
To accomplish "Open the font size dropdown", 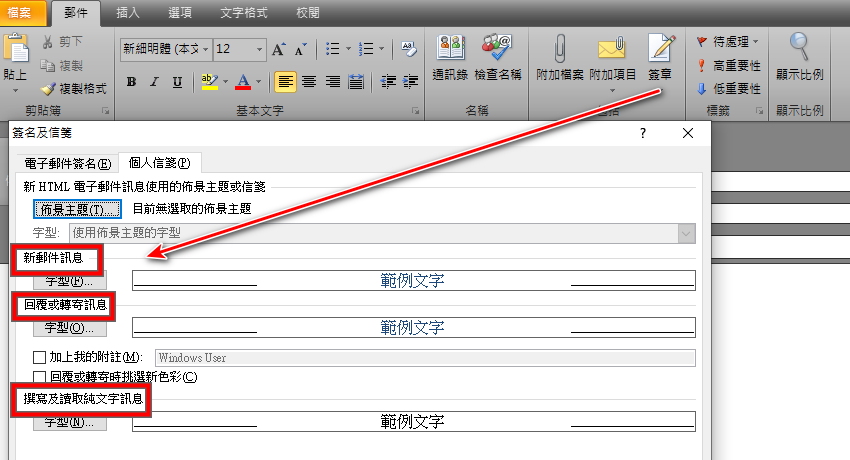I will click(259, 49).
